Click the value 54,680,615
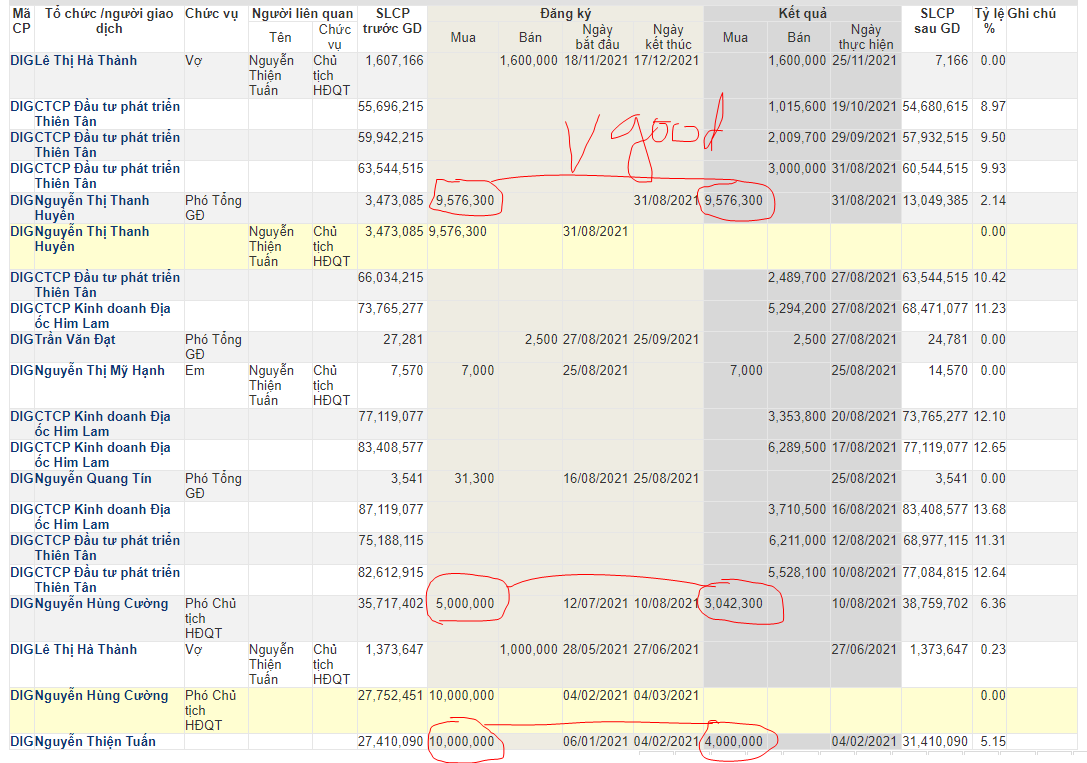 (935, 107)
